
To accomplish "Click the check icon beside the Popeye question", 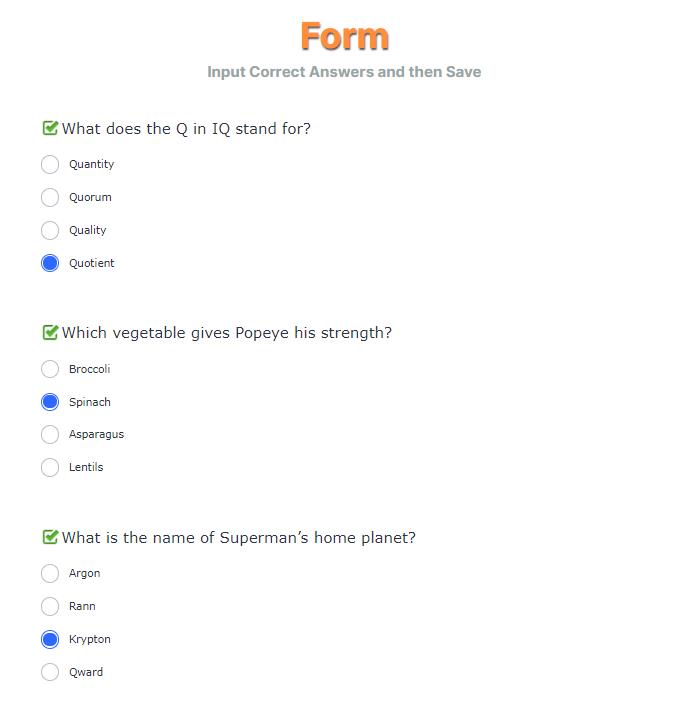I will coord(50,332).
